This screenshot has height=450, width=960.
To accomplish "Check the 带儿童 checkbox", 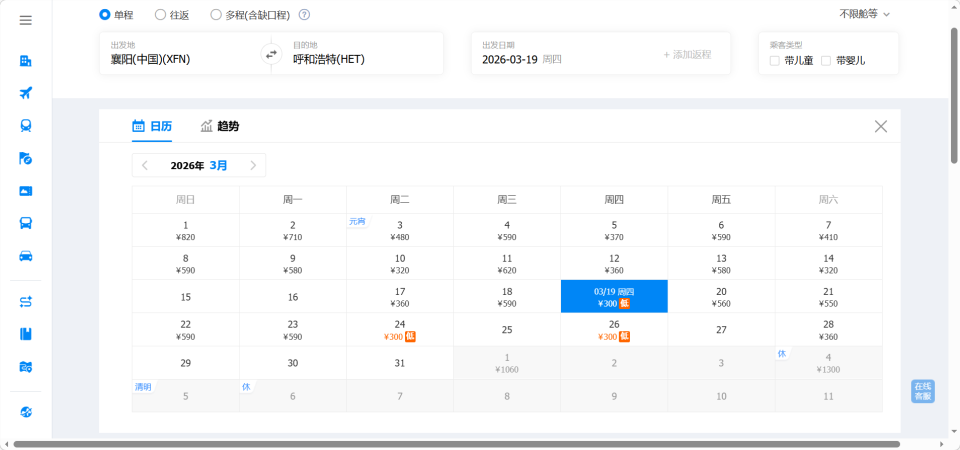I will point(774,61).
